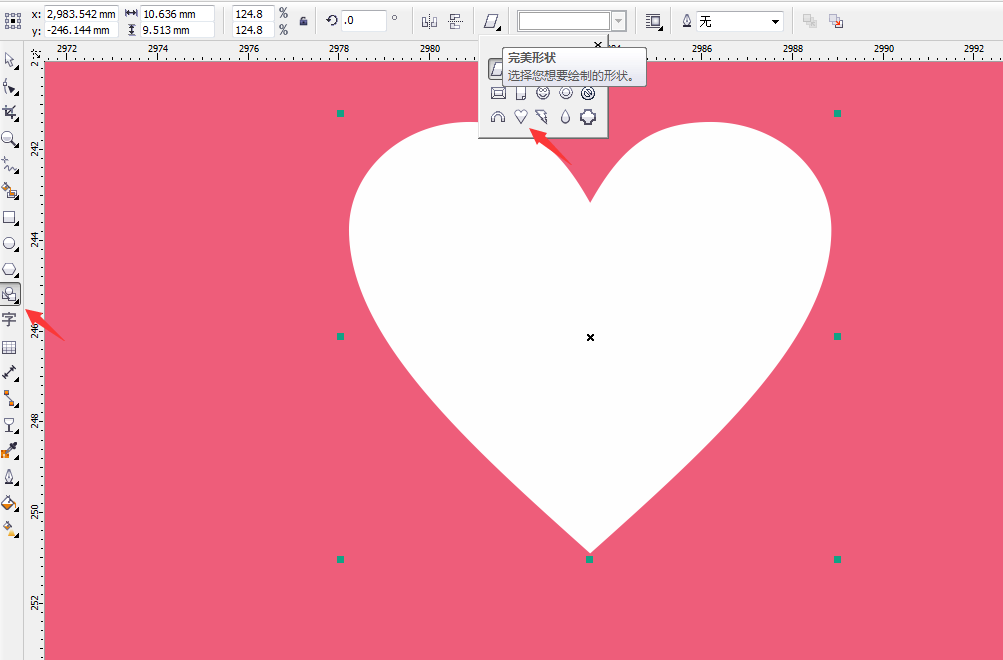The height and width of the screenshot is (660, 1003).
Task: Select the Shape edit tool
Action: click(x=10, y=86)
